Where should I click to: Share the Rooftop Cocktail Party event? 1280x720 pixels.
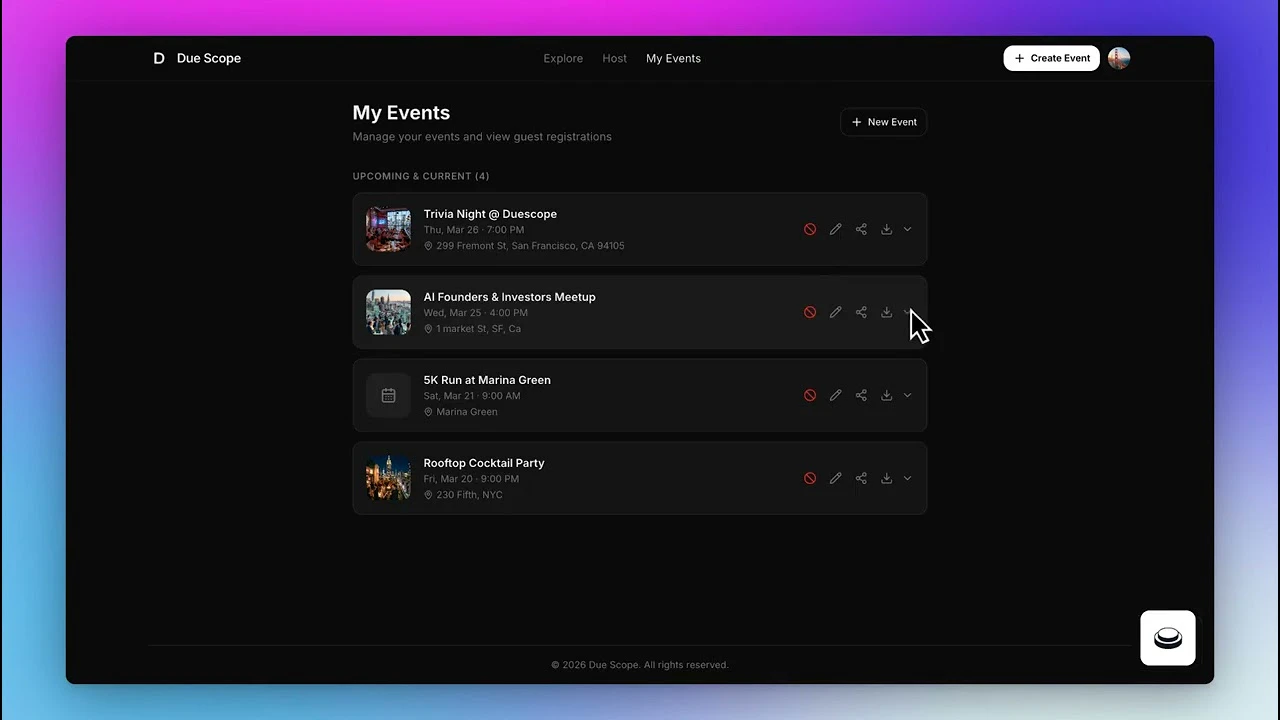861,478
